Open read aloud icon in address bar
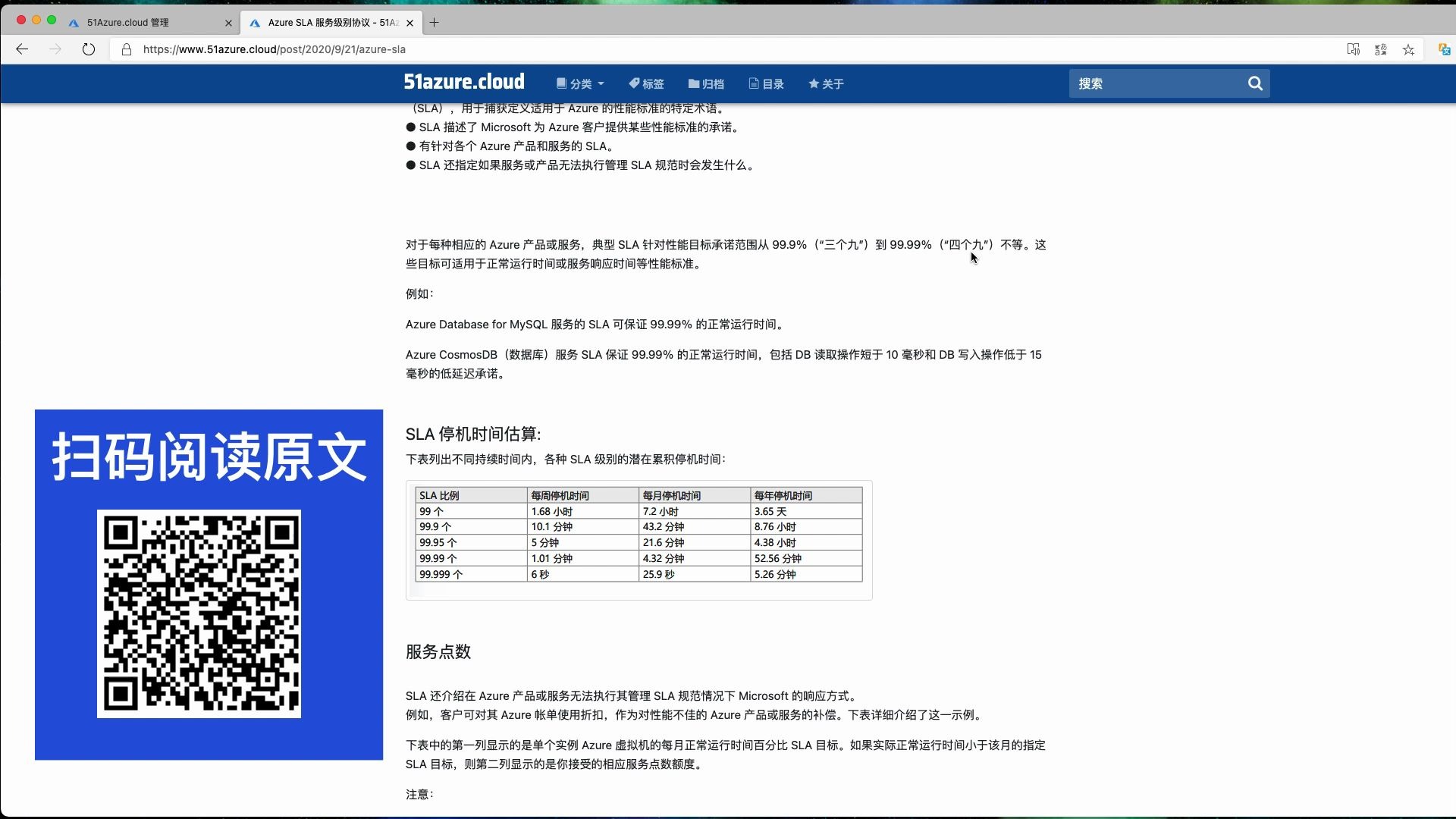 point(1353,49)
